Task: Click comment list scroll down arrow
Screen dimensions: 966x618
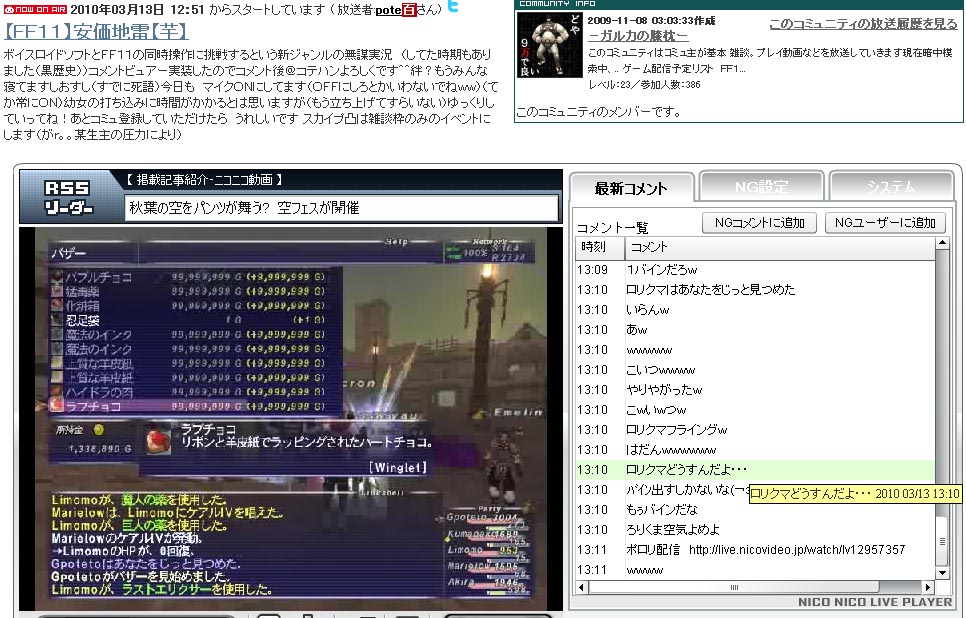Action: coord(942,572)
